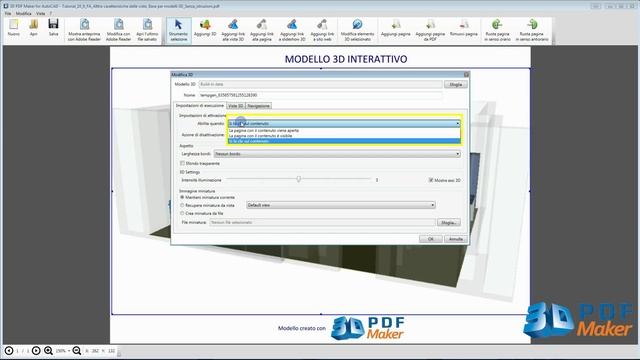Viewport: 640px width, 360px height.
Task: Click the Nome input field
Action: [x=320, y=95]
